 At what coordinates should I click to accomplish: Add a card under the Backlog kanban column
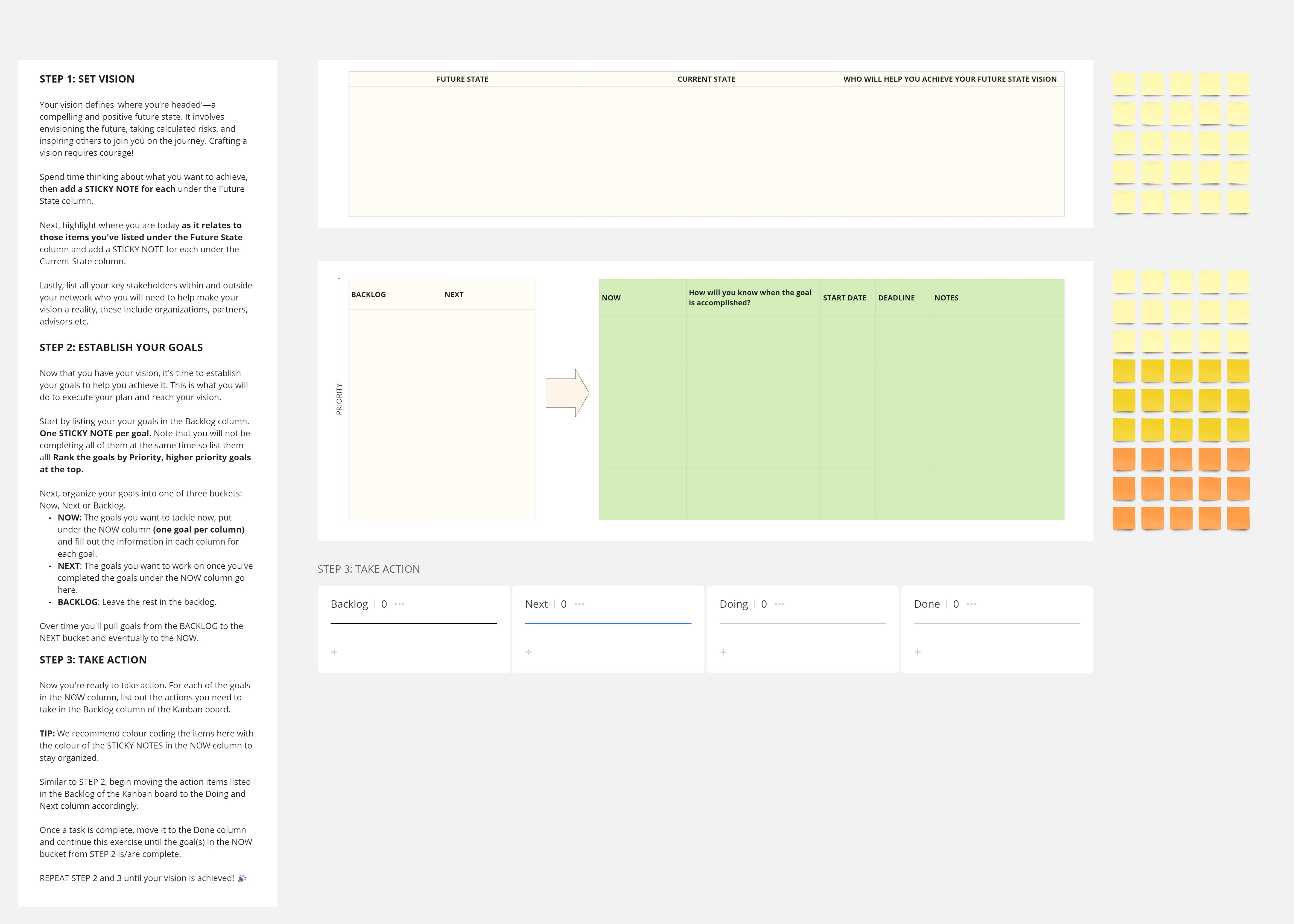334,652
